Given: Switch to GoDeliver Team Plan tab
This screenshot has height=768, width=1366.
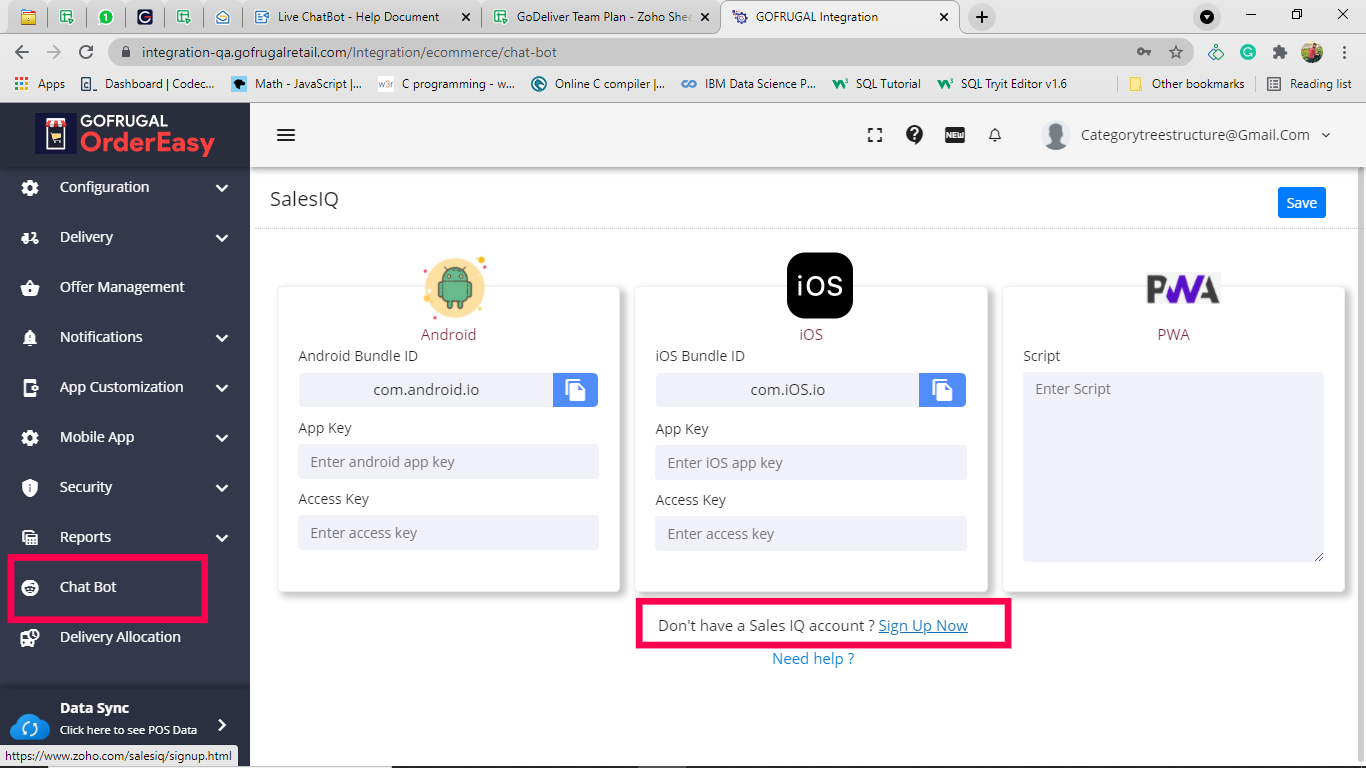Looking at the screenshot, I should [x=600, y=17].
